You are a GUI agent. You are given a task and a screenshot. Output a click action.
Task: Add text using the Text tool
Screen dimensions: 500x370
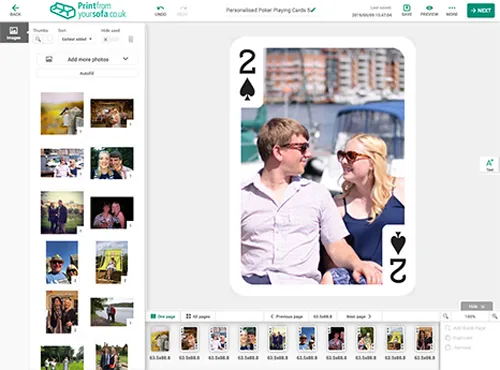click(x=489, y=164)
